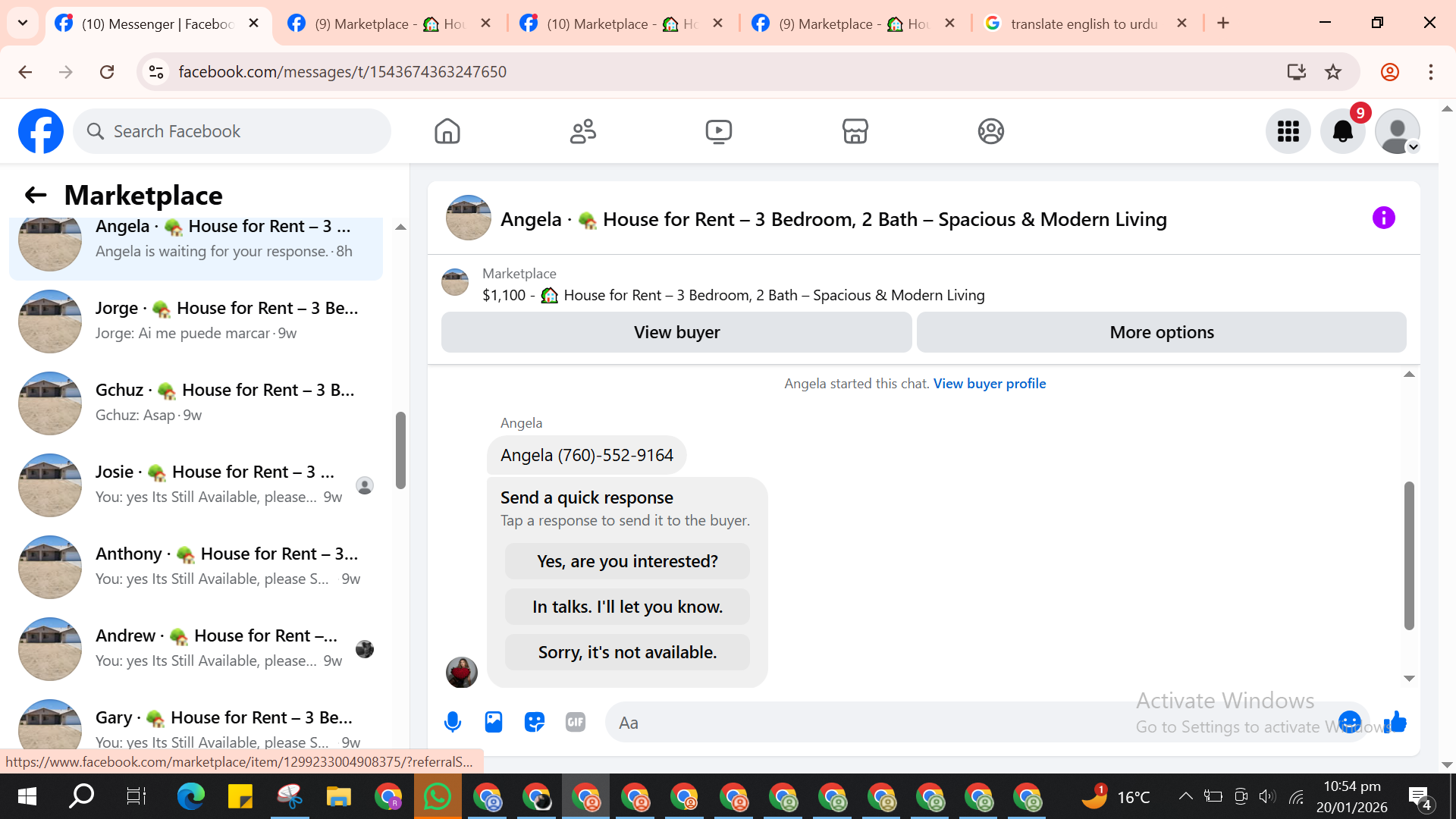Image resolution: width=1456 pixels, height=819 pixels.
Task: Open the emoji picker in message box
Action: click(1350, 722)
